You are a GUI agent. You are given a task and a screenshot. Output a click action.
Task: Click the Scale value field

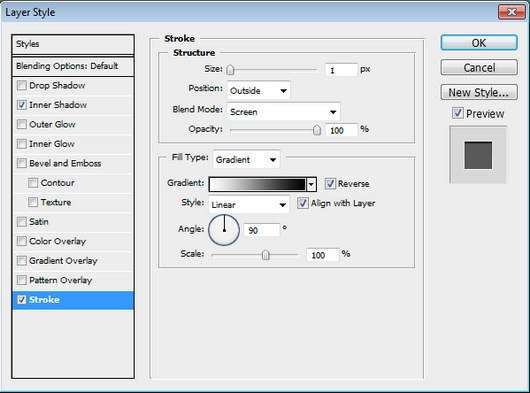(322, 255)
